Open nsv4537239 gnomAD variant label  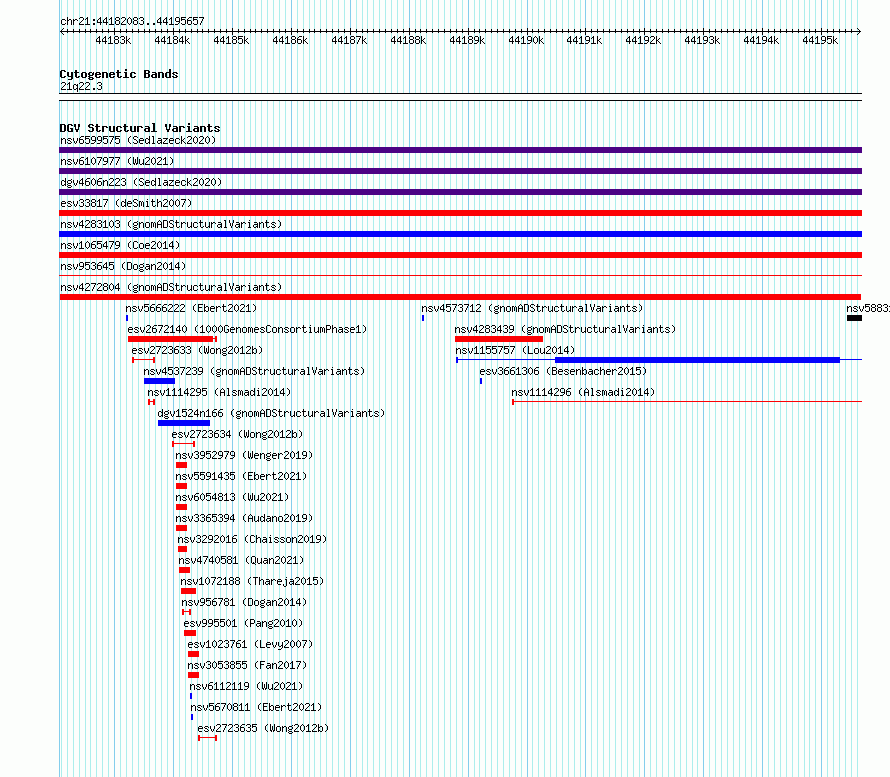(x=254, y=371)
